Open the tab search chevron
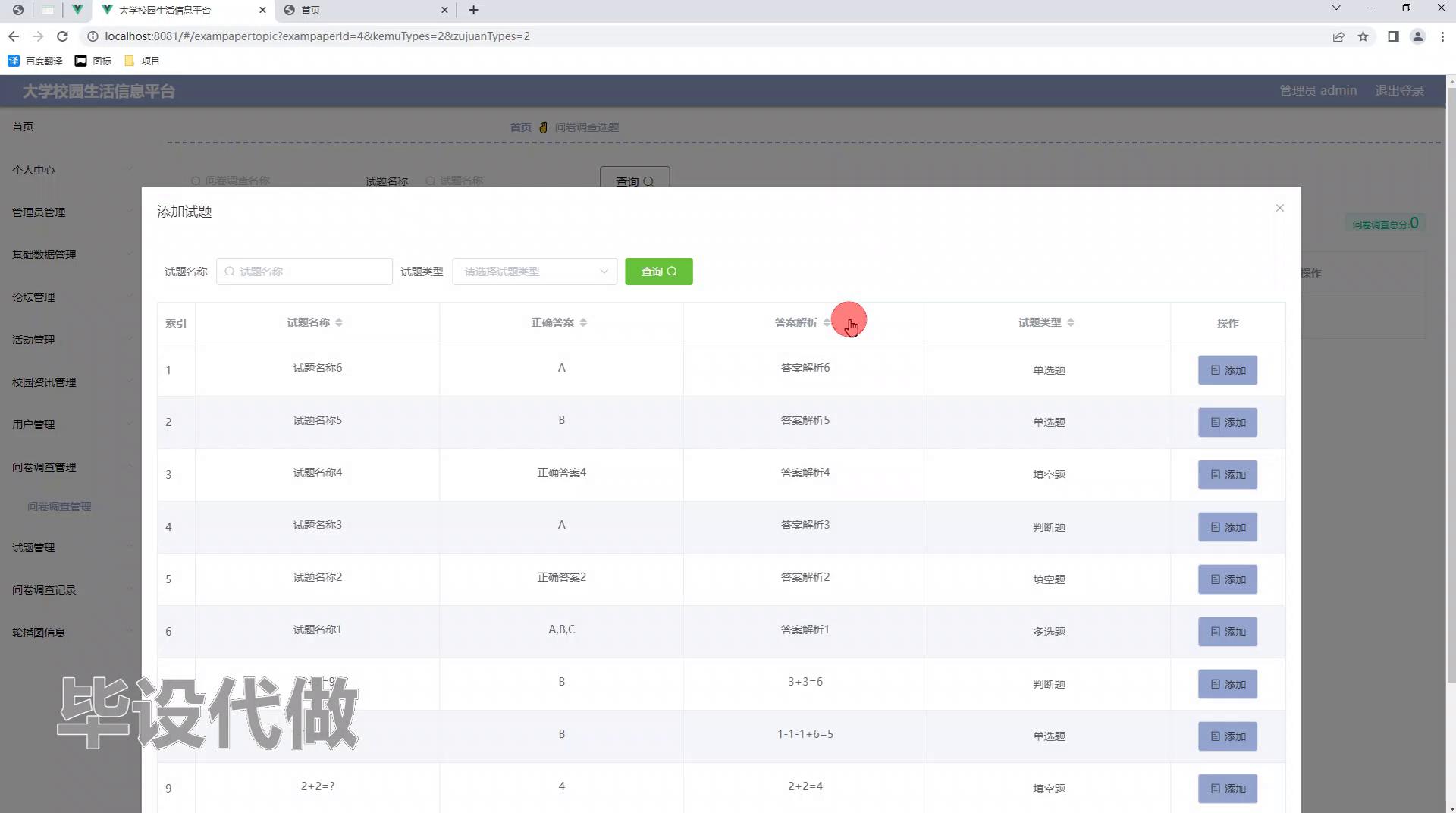This screenshot has height=813, width=1456. click(x=1336, y=8)
